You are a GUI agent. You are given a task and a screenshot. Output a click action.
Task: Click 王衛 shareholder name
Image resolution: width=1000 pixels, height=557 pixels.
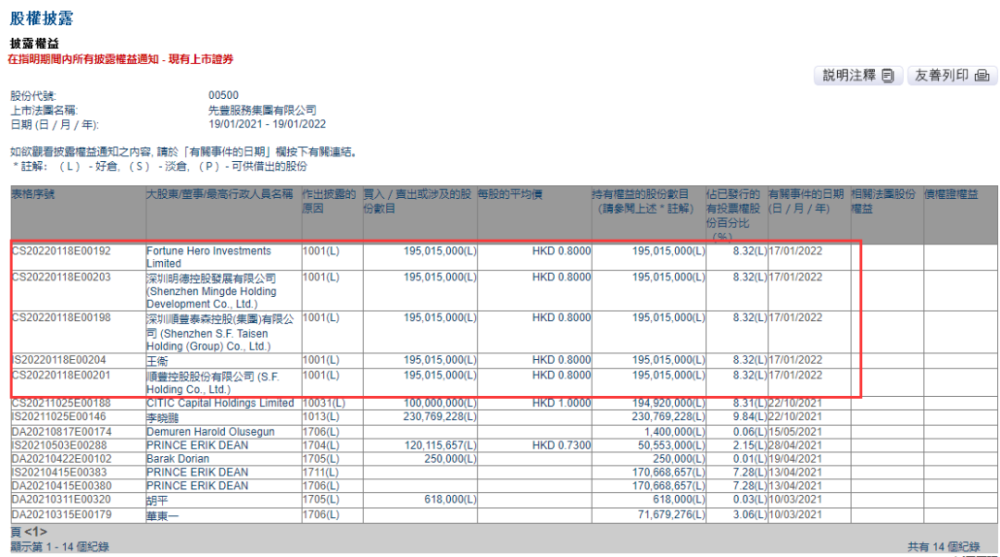point(157,361)
